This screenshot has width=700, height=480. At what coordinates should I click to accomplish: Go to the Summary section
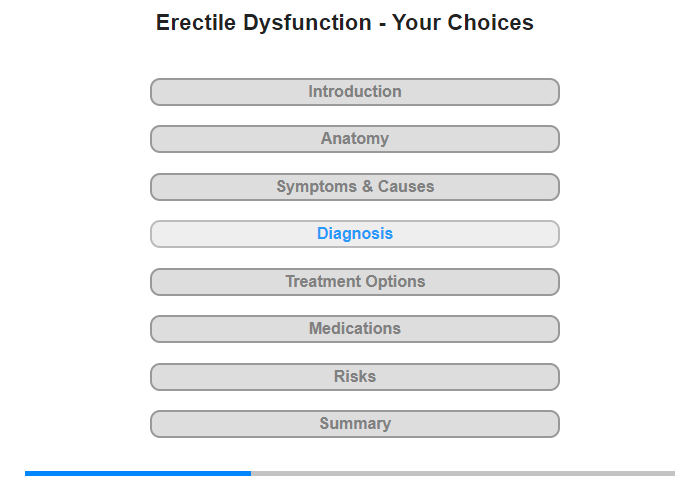click(354, 424)
